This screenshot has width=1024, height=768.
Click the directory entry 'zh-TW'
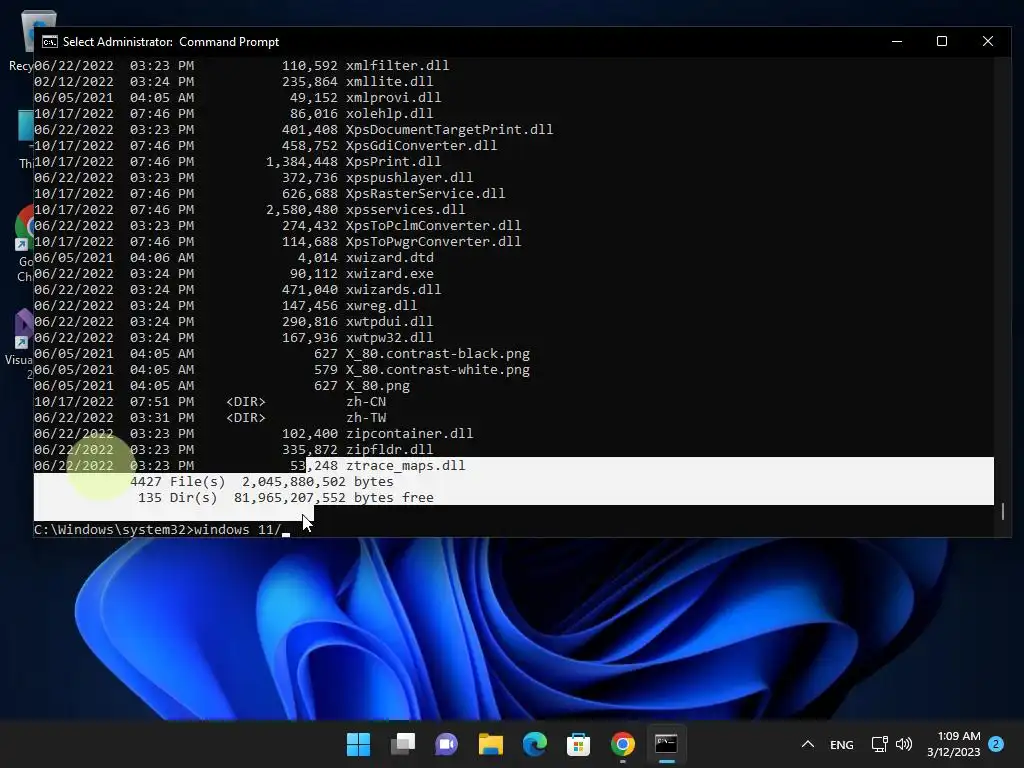pos(366,417)
